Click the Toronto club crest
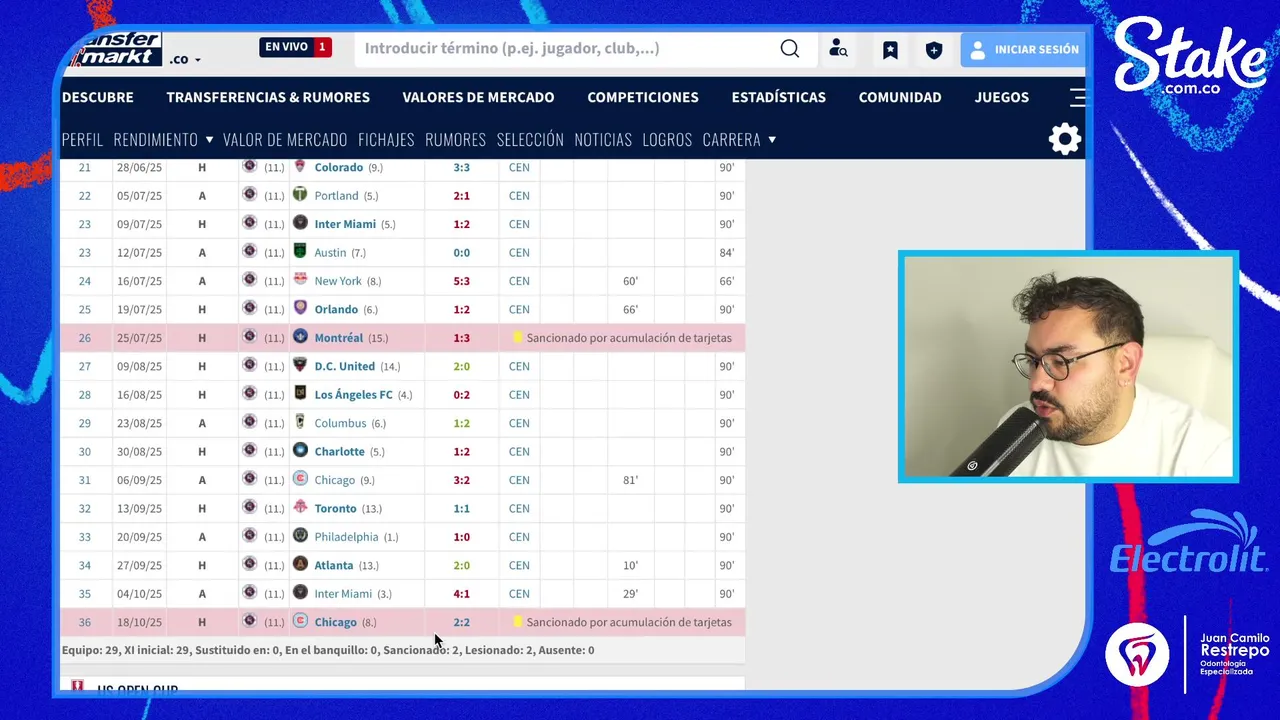The width and height of the screenshot is (1280, 720). pos(300,508)
